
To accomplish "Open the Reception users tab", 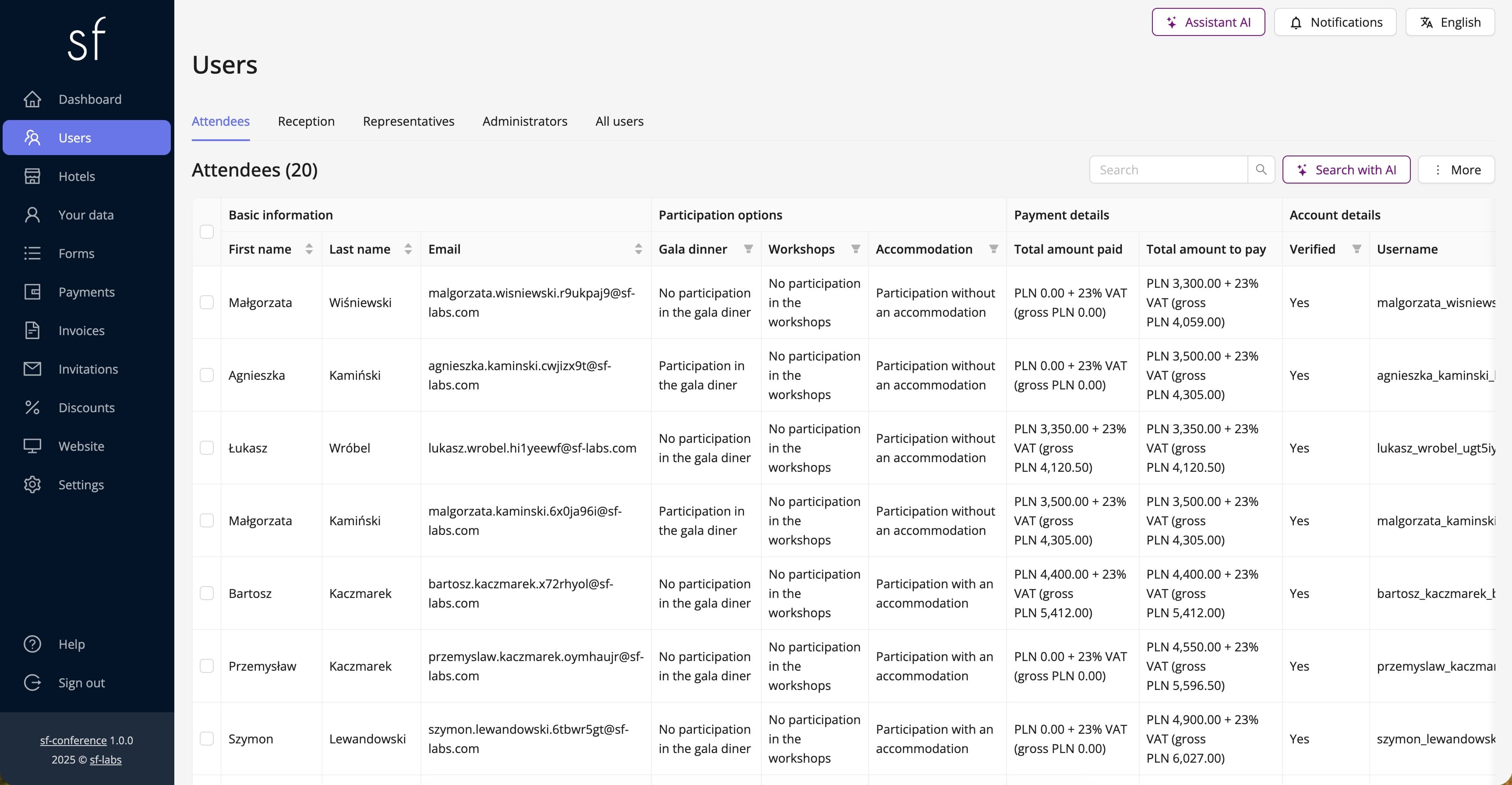I will click(x=306, y=121).
